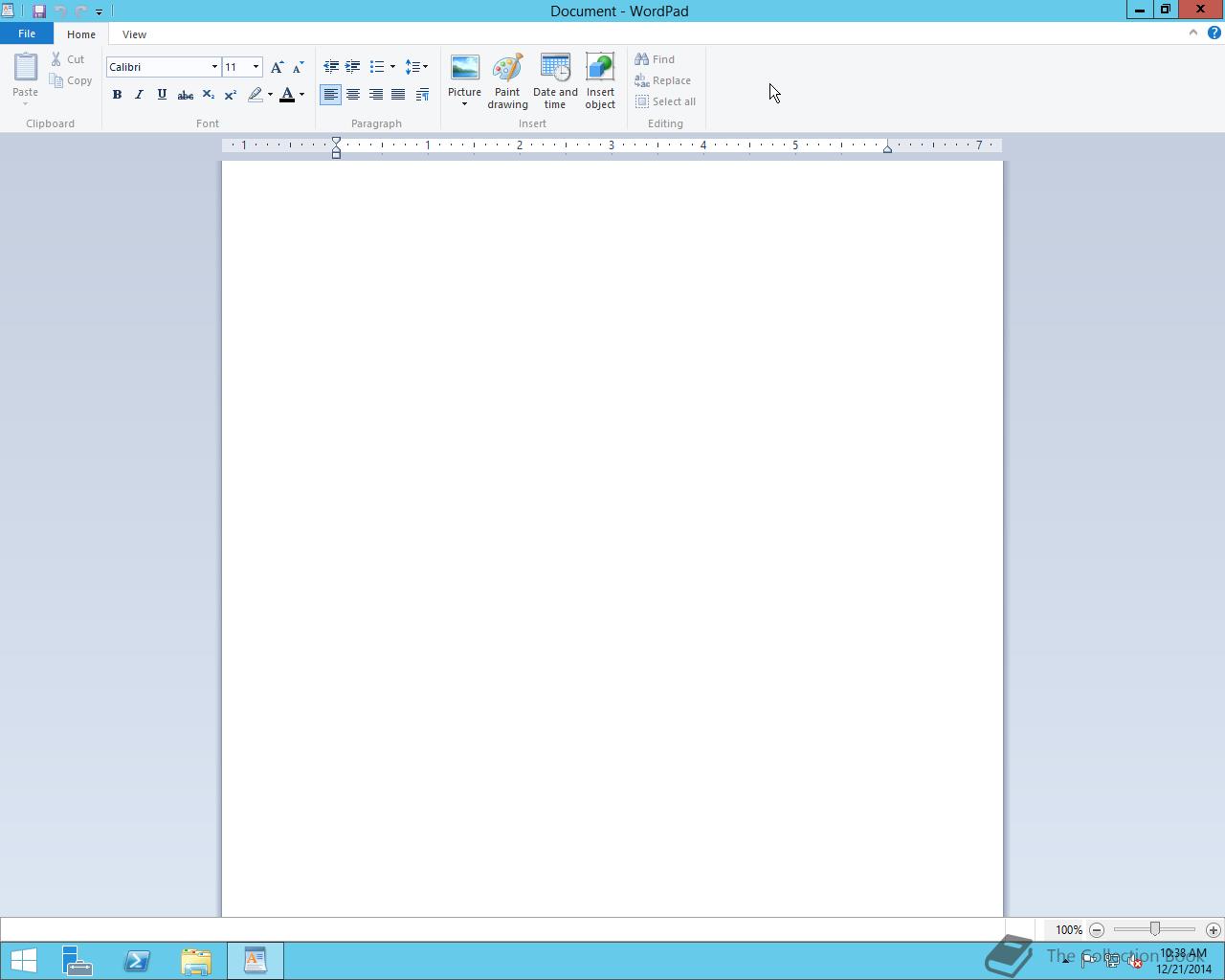Click the Replace button
This screenshot has width=1225, height=980.
[662, 80]
